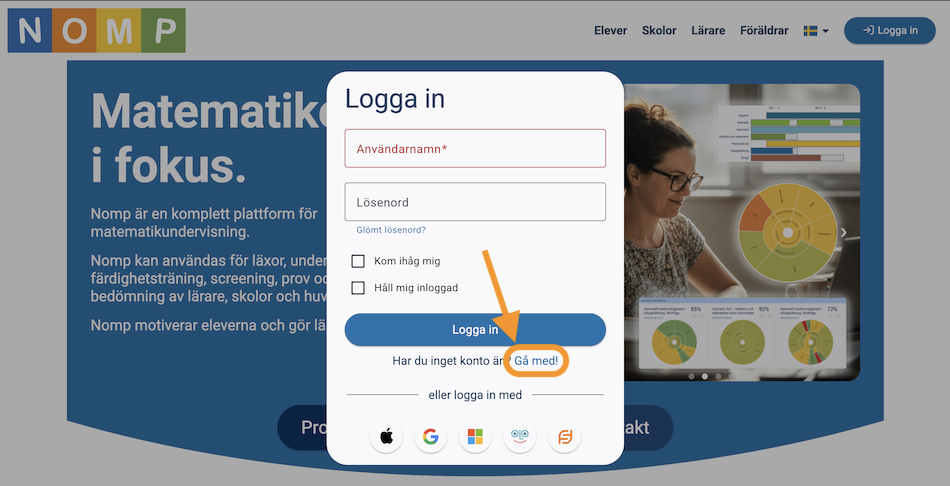Viewport: 950px width, 486px height.
Task: Advance carousel with right chevron arrow
Action: 843,233
